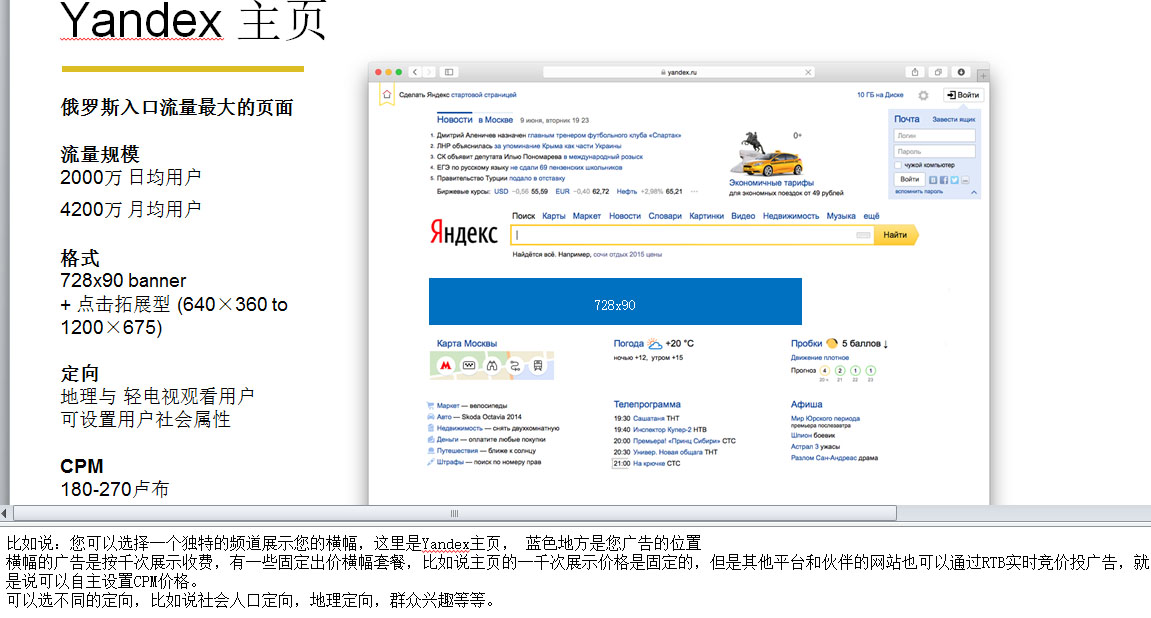Click the Facebook login icon in mail panel

[944, 180]
